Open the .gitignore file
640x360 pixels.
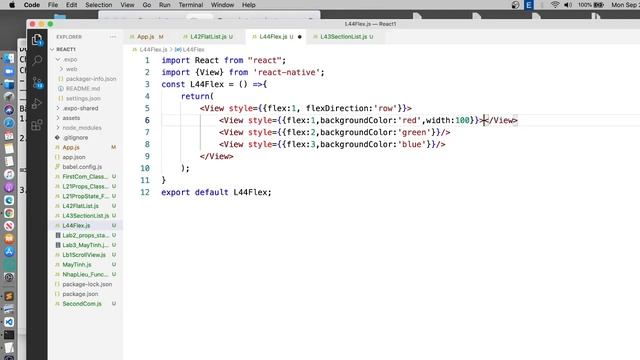[x=75, y=138]
